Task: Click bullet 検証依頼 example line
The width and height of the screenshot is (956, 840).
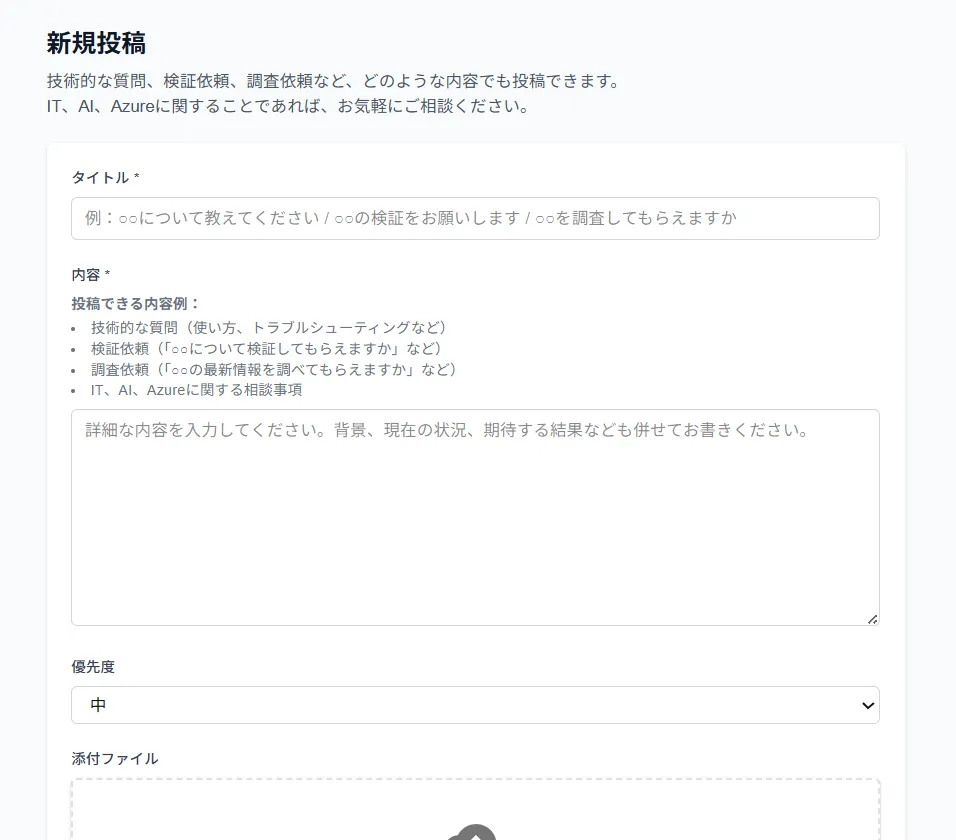Action: (266, 349)
